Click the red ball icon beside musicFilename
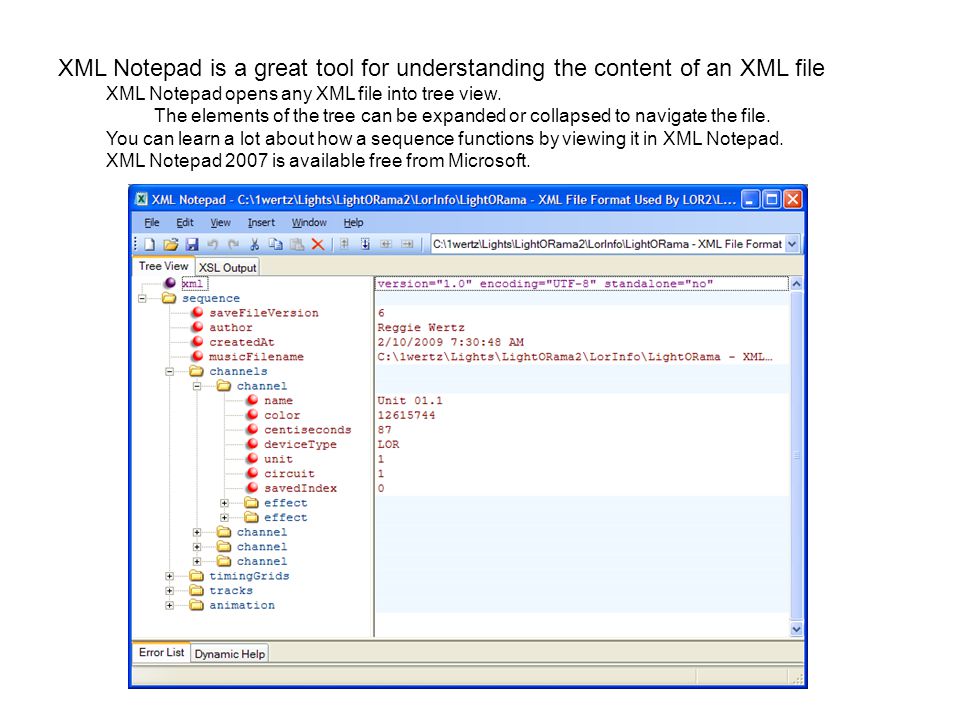This screenshot has width=960, height=720. pyautogui.click(x=197, y=356)
